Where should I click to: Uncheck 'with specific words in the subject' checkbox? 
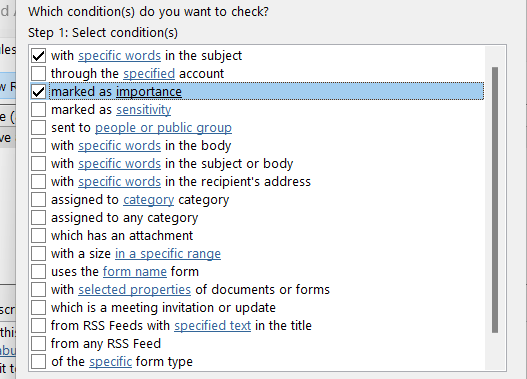click(38, 55)
